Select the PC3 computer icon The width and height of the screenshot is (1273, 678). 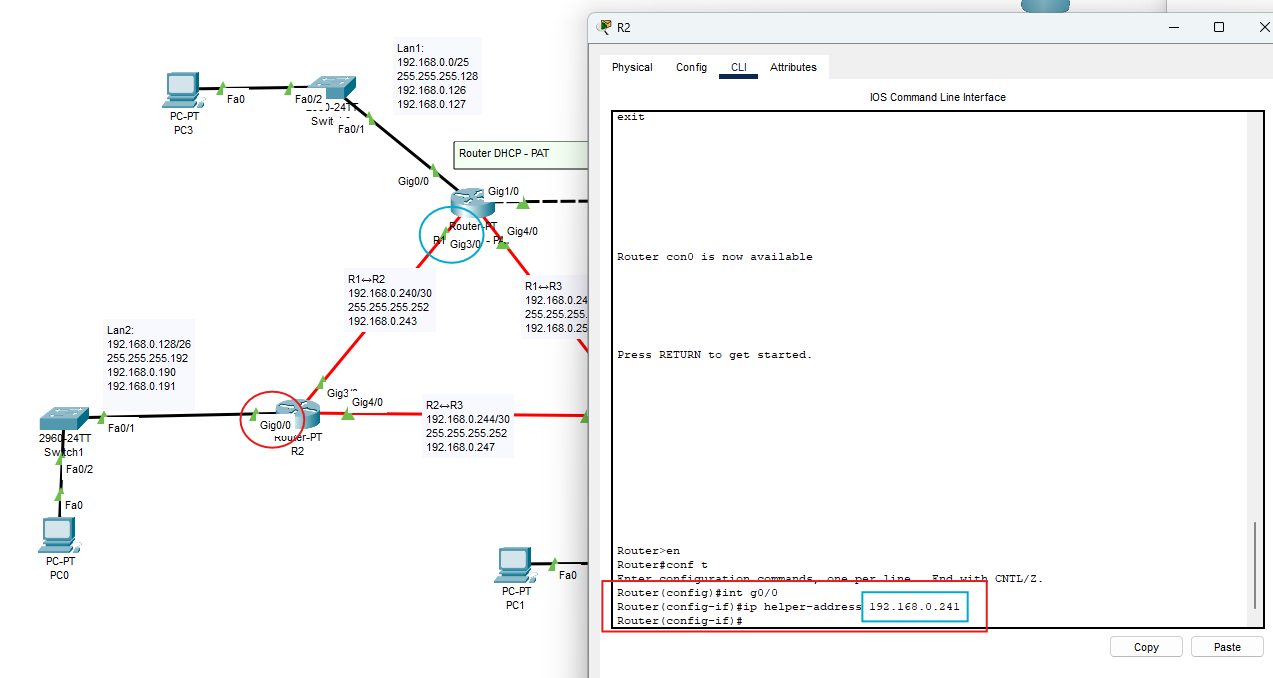[182, 90]
